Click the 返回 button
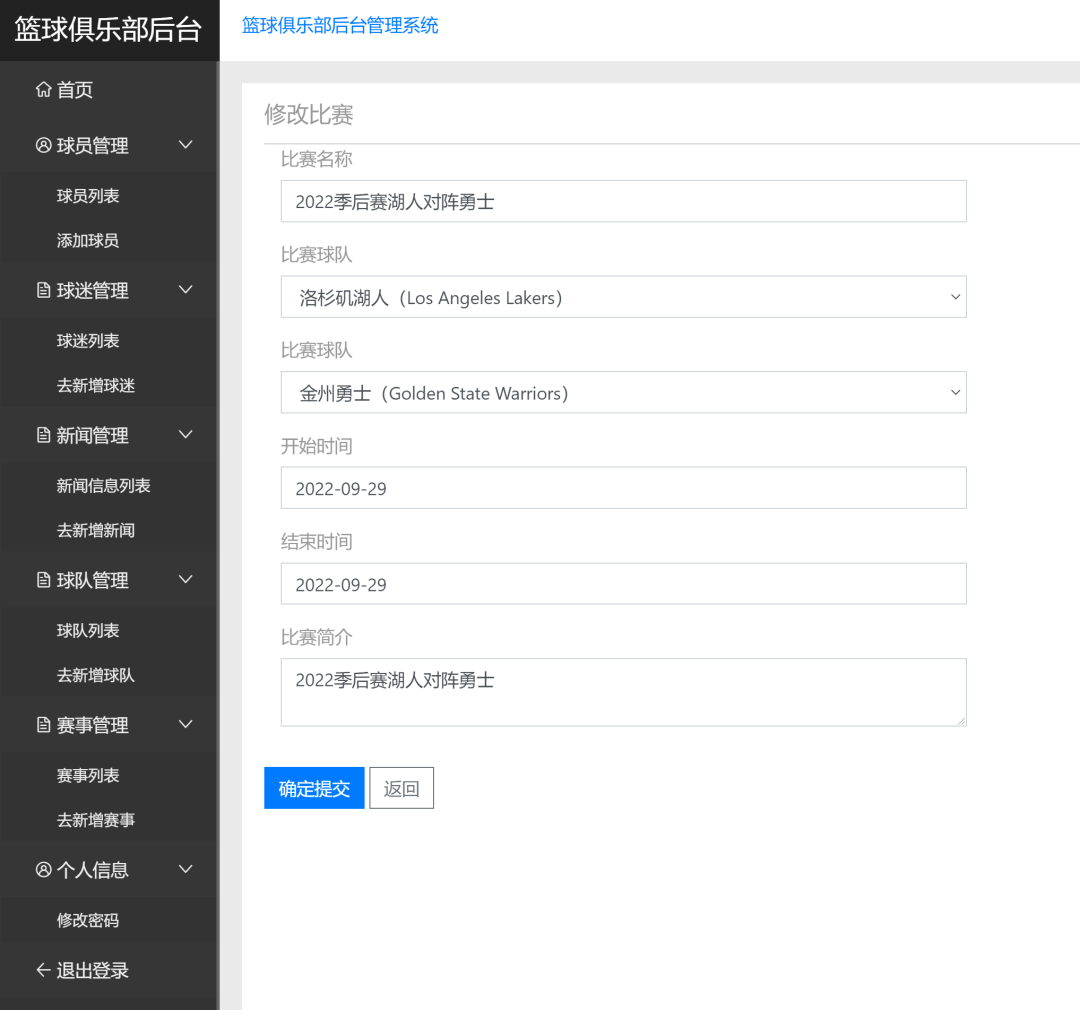 pyautogui.click(x=402, y=788)
